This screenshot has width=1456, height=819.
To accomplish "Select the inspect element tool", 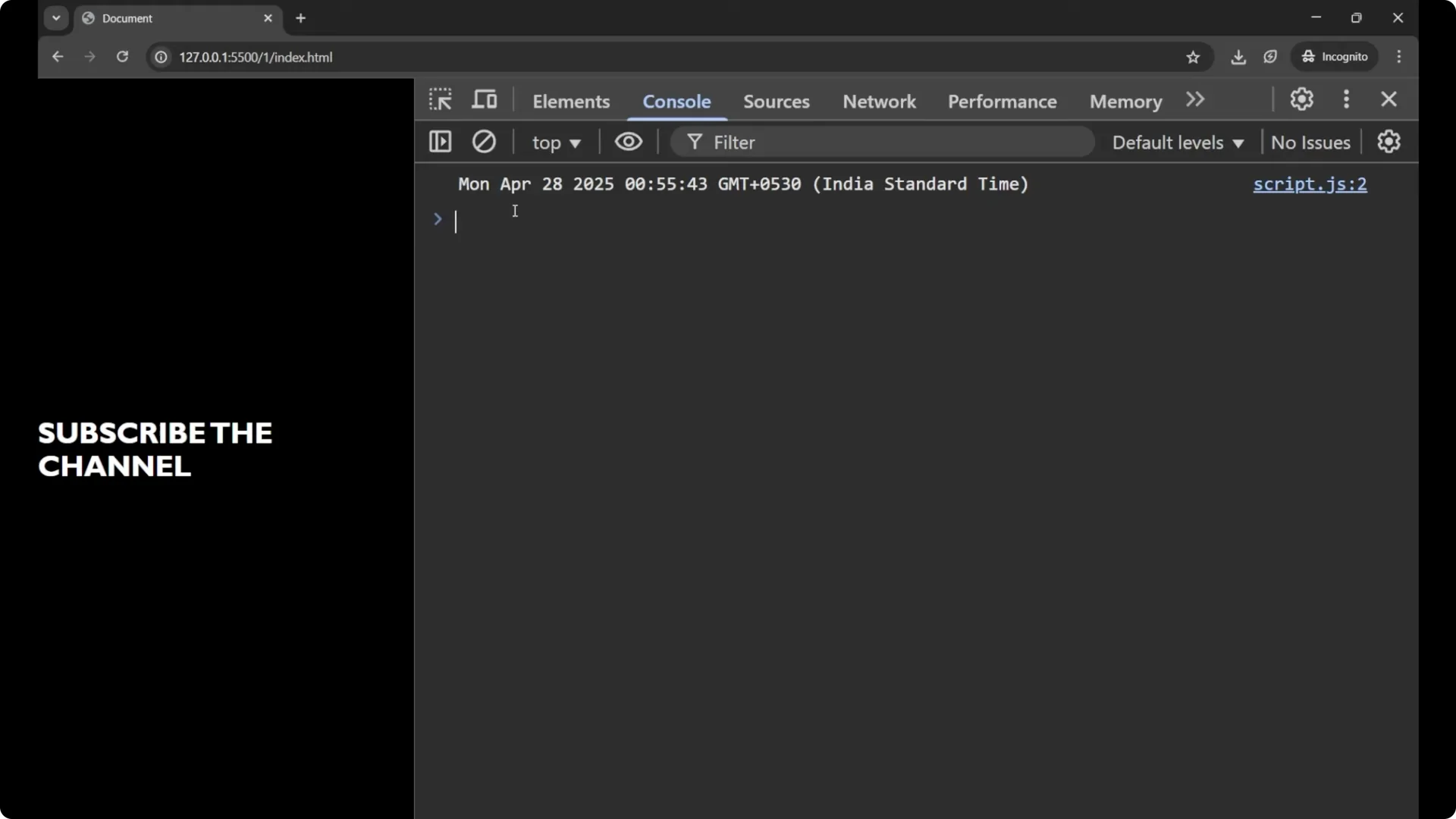I will click(x=441, y=99).
